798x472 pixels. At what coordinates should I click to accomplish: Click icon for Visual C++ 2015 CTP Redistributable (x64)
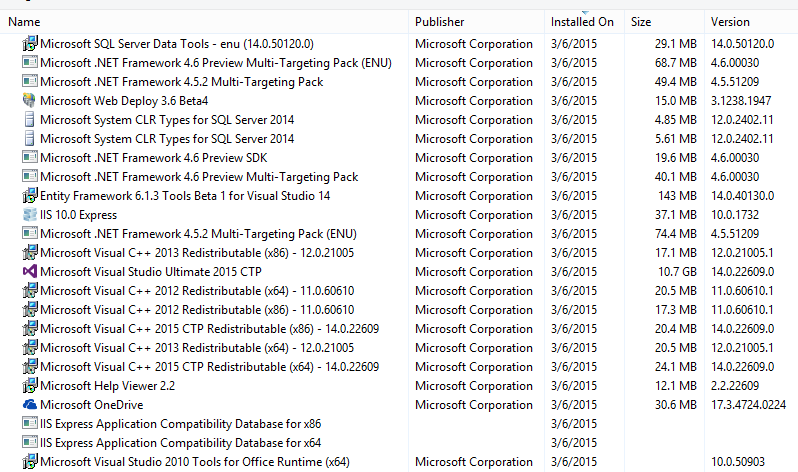click(30, 367)
